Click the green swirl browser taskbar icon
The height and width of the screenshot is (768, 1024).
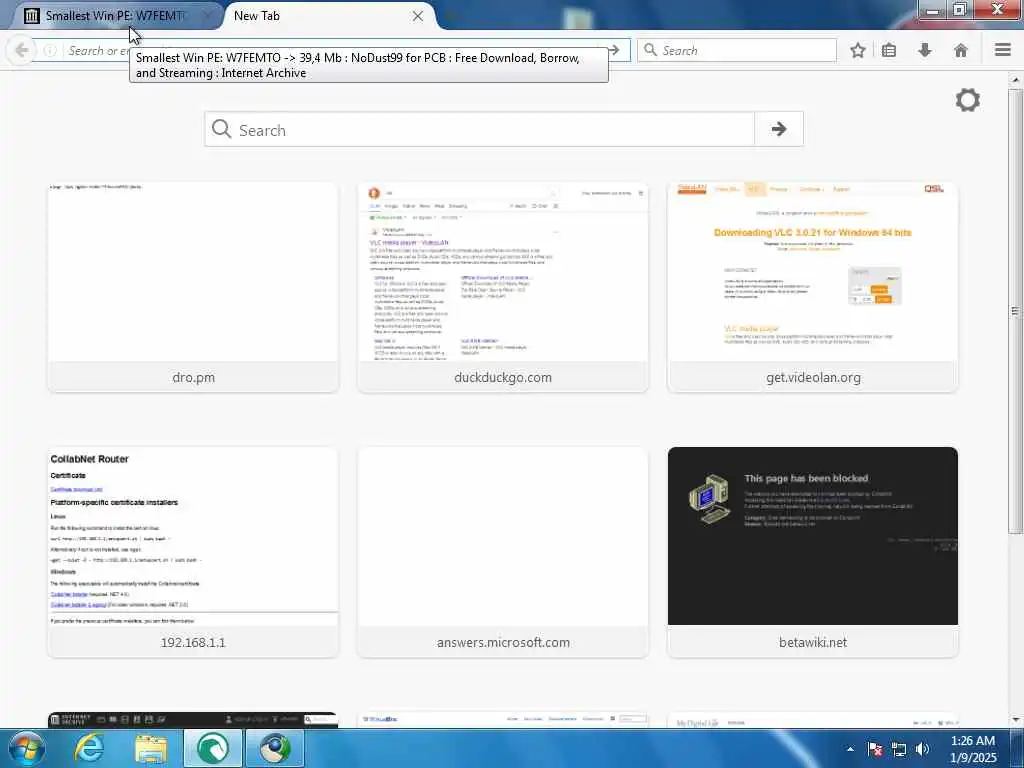click(213, 748)
